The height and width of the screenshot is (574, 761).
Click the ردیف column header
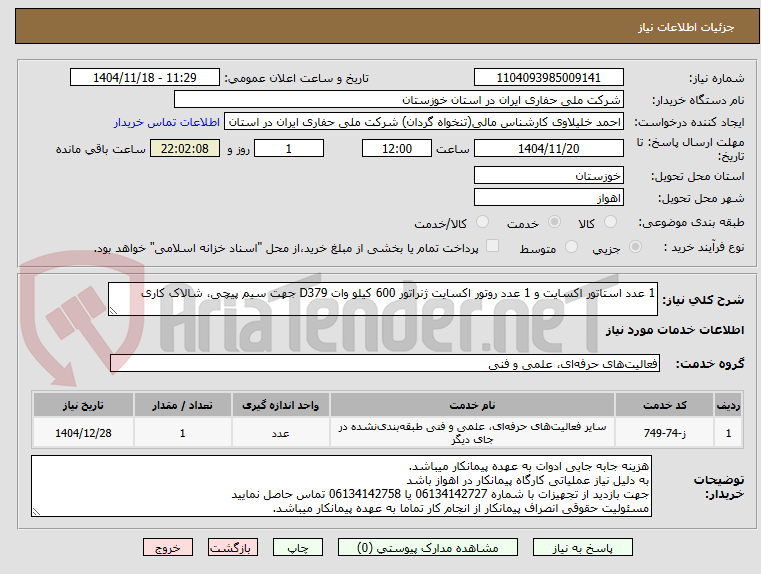click(x=728, y=405)
